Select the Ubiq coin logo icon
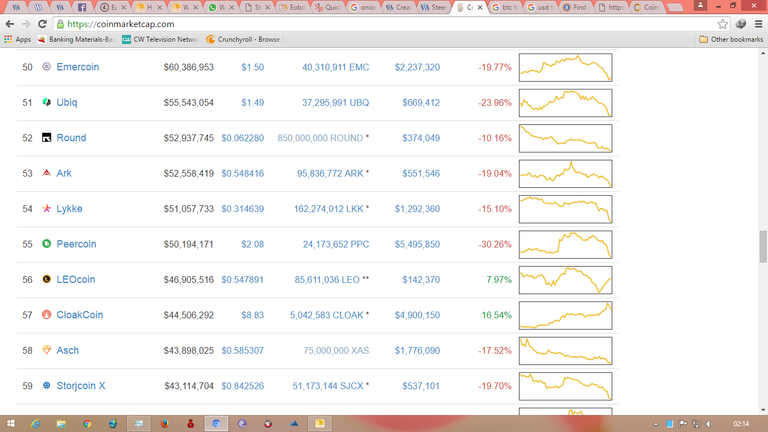The height and width of the screenshot is (432, 768). (x=47, y=102)
